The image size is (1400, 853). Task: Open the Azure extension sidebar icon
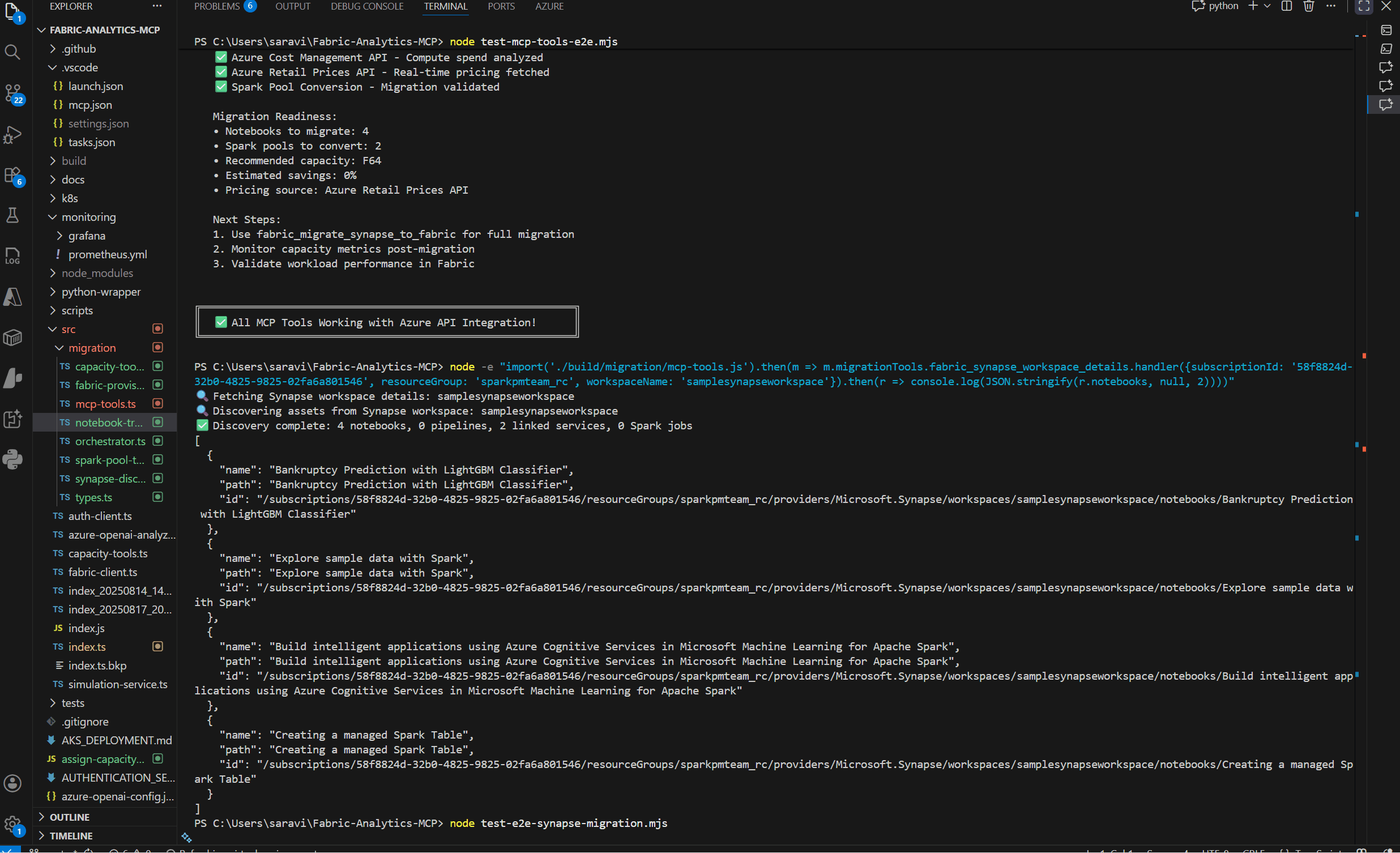[12, 297]
